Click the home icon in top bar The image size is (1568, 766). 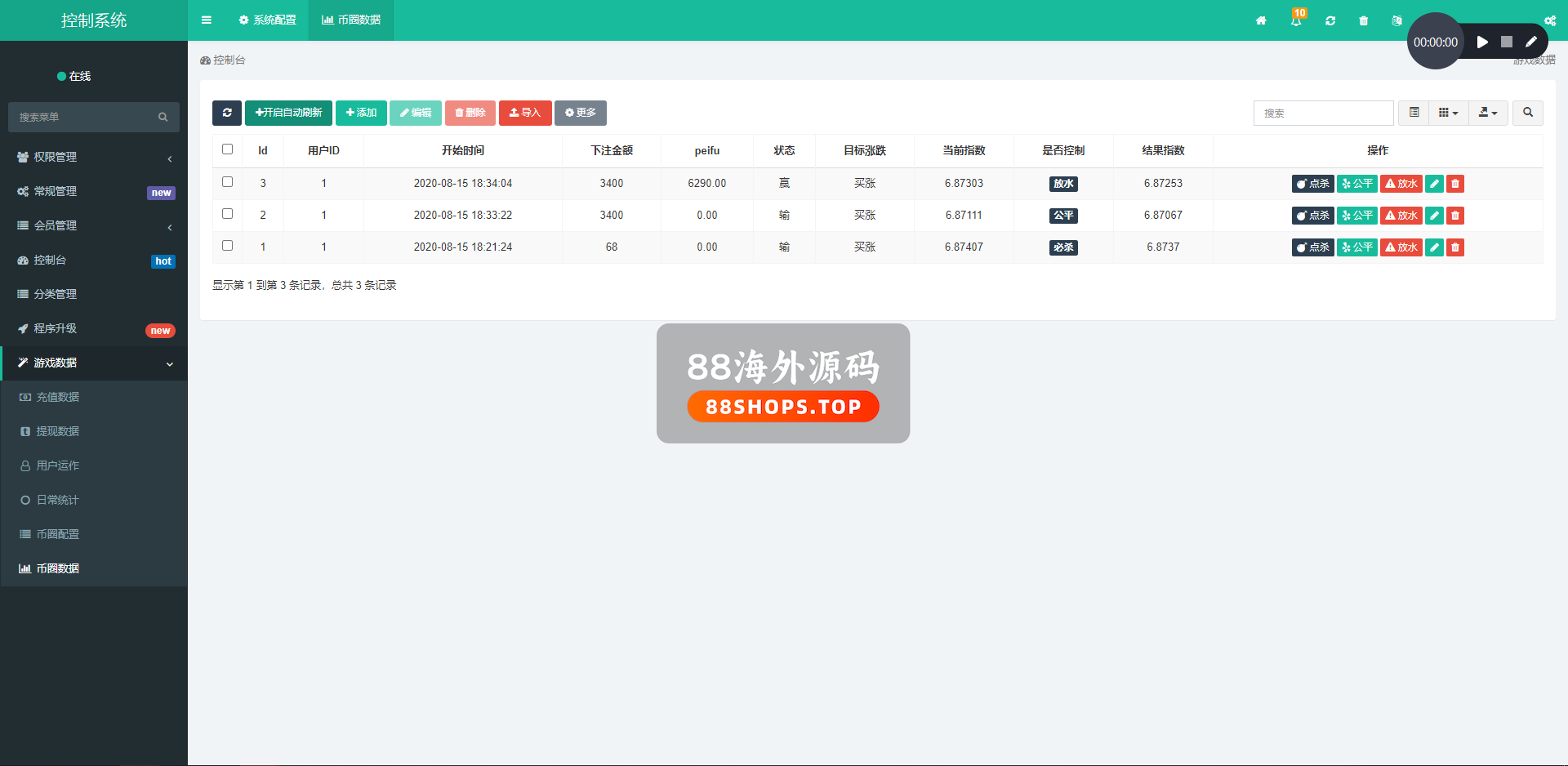(x=1261, y=20)
